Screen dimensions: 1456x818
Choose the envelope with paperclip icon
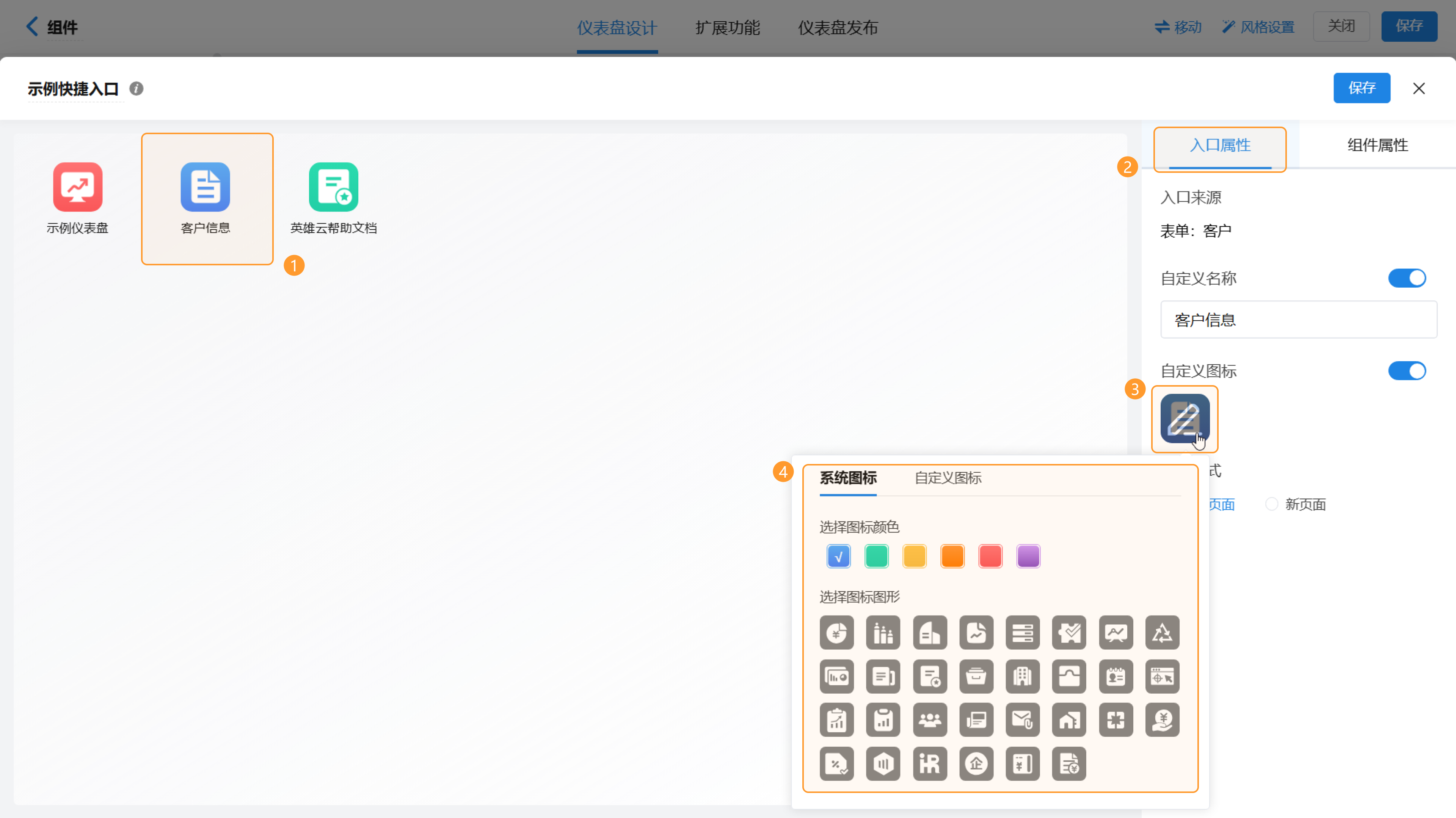(x=1023, y=720)
